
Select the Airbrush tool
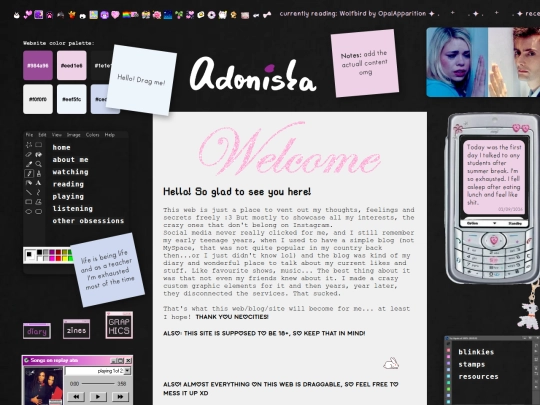click(29, 183)
